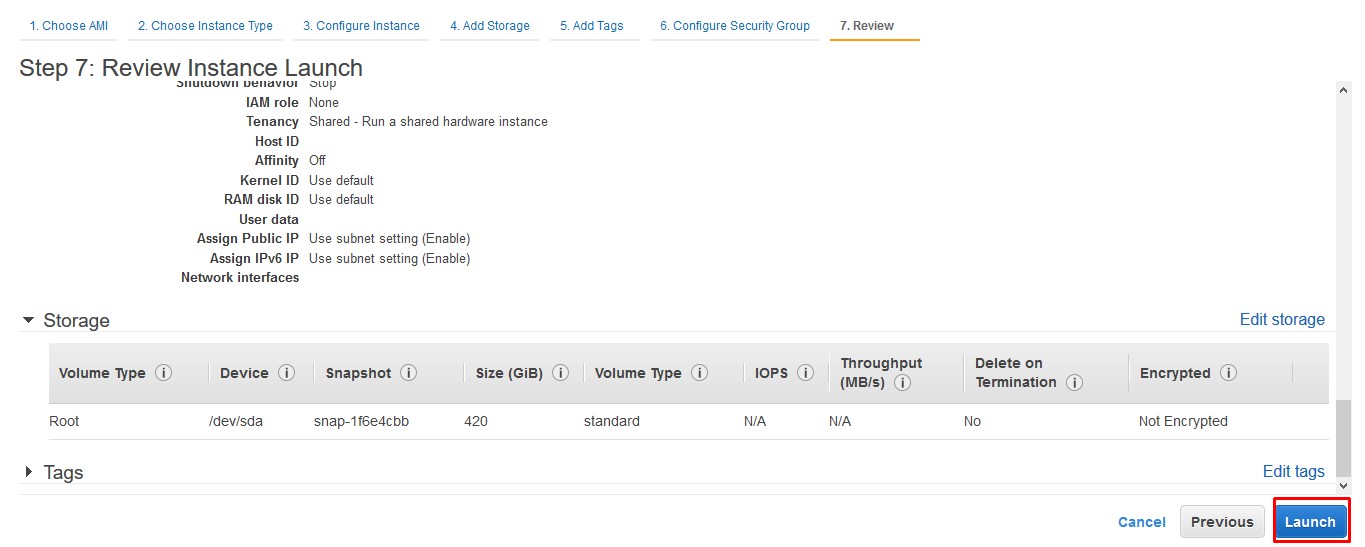The width and height of the screenshot is (1365, 547).
Task: Open the Edit storage link
Action: tap(1282, 320)
